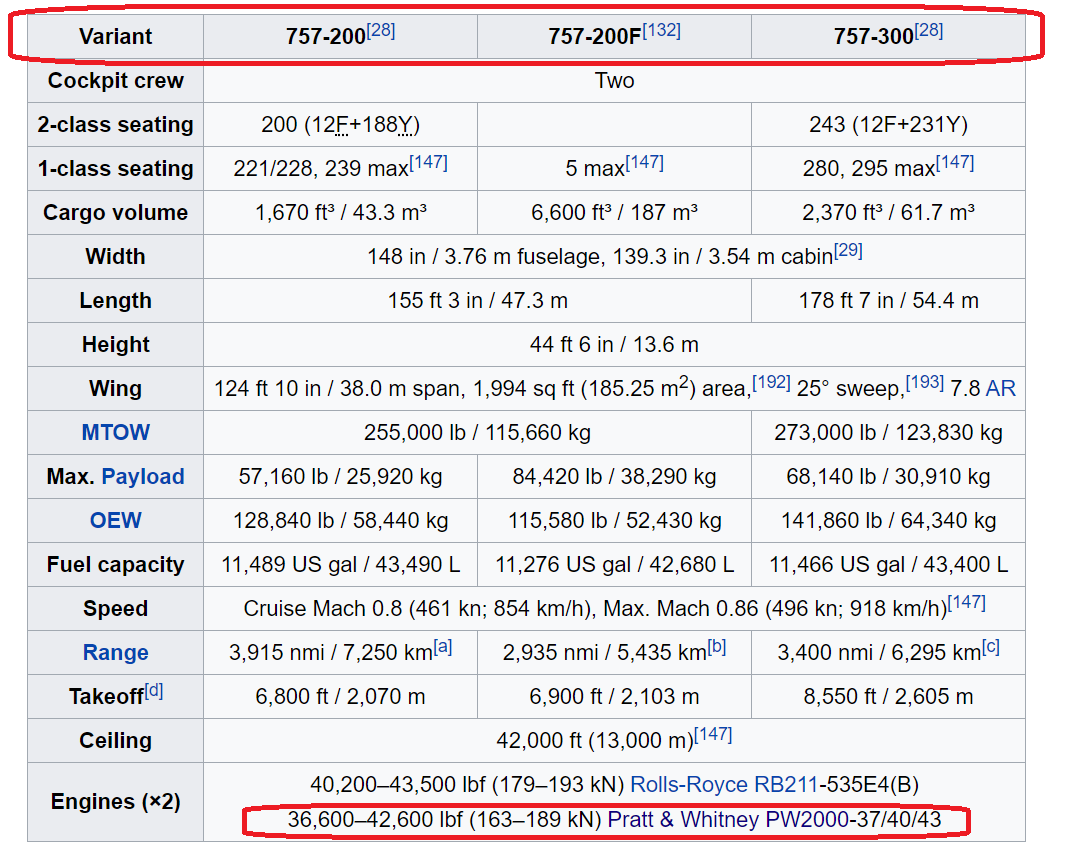The image size is (1076, 861).
Task: Click the Height row header
Action: 115,344
